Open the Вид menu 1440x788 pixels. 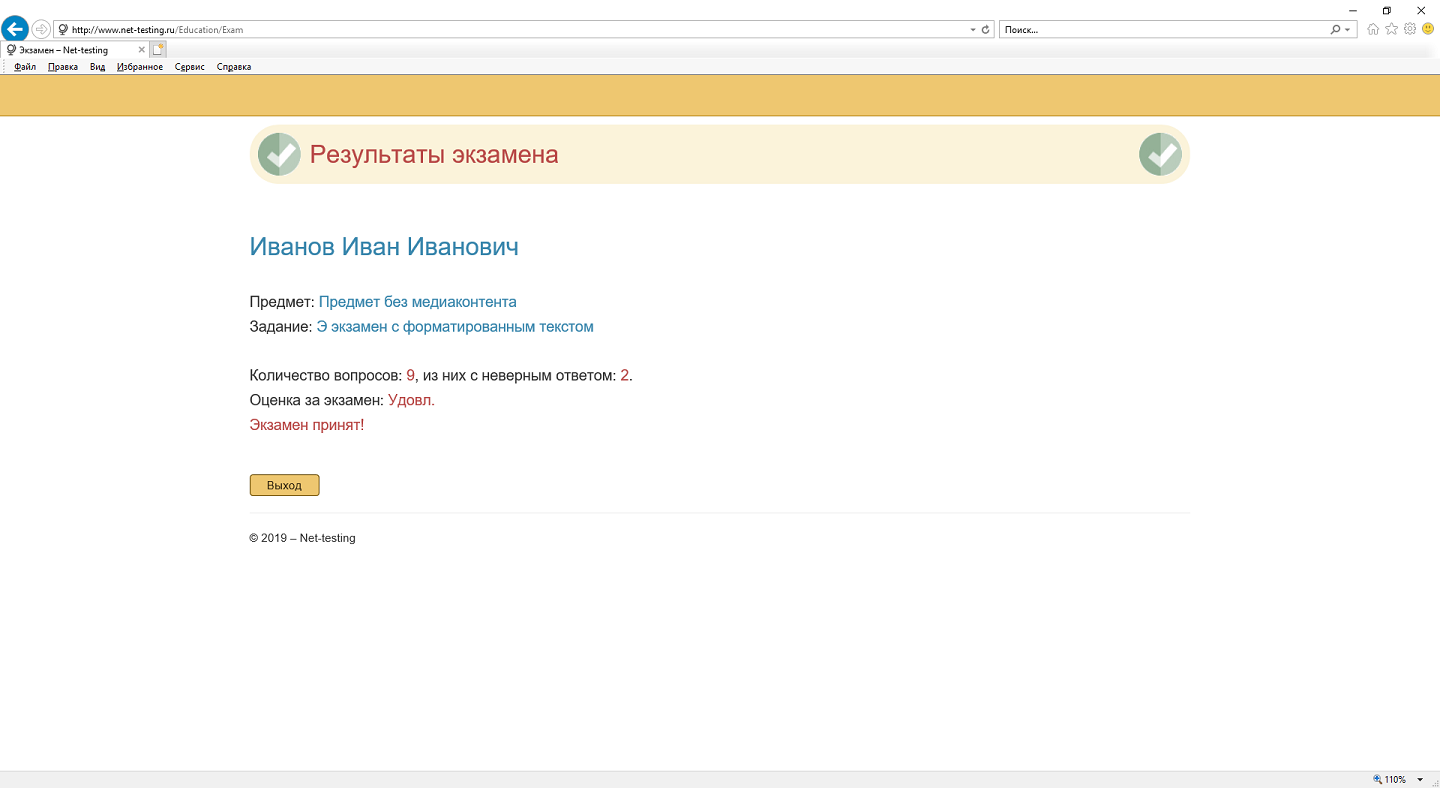[x=97, y=67]
